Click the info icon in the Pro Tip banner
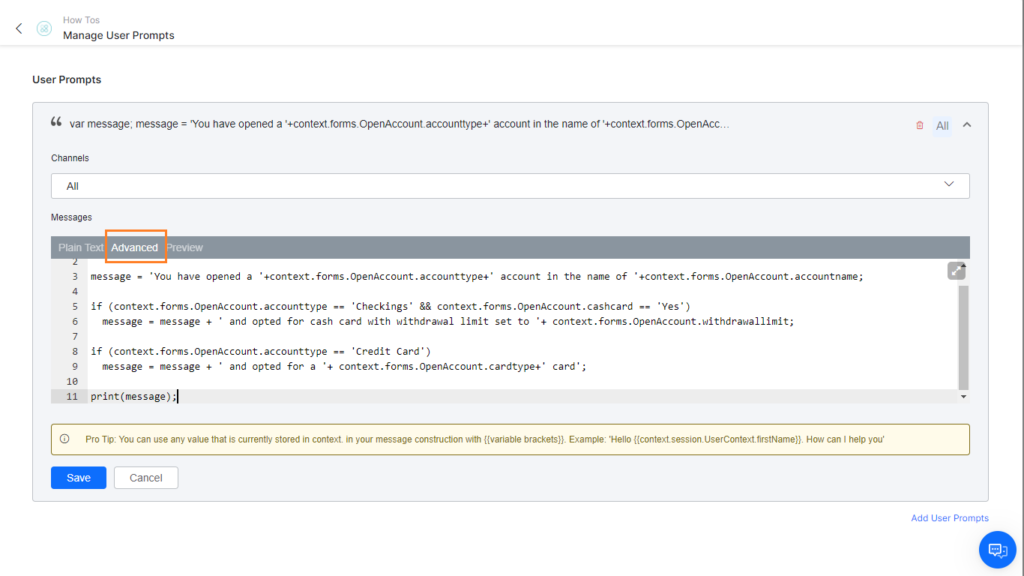Viewport: 1024px width, 576px height. coord(66,439)
